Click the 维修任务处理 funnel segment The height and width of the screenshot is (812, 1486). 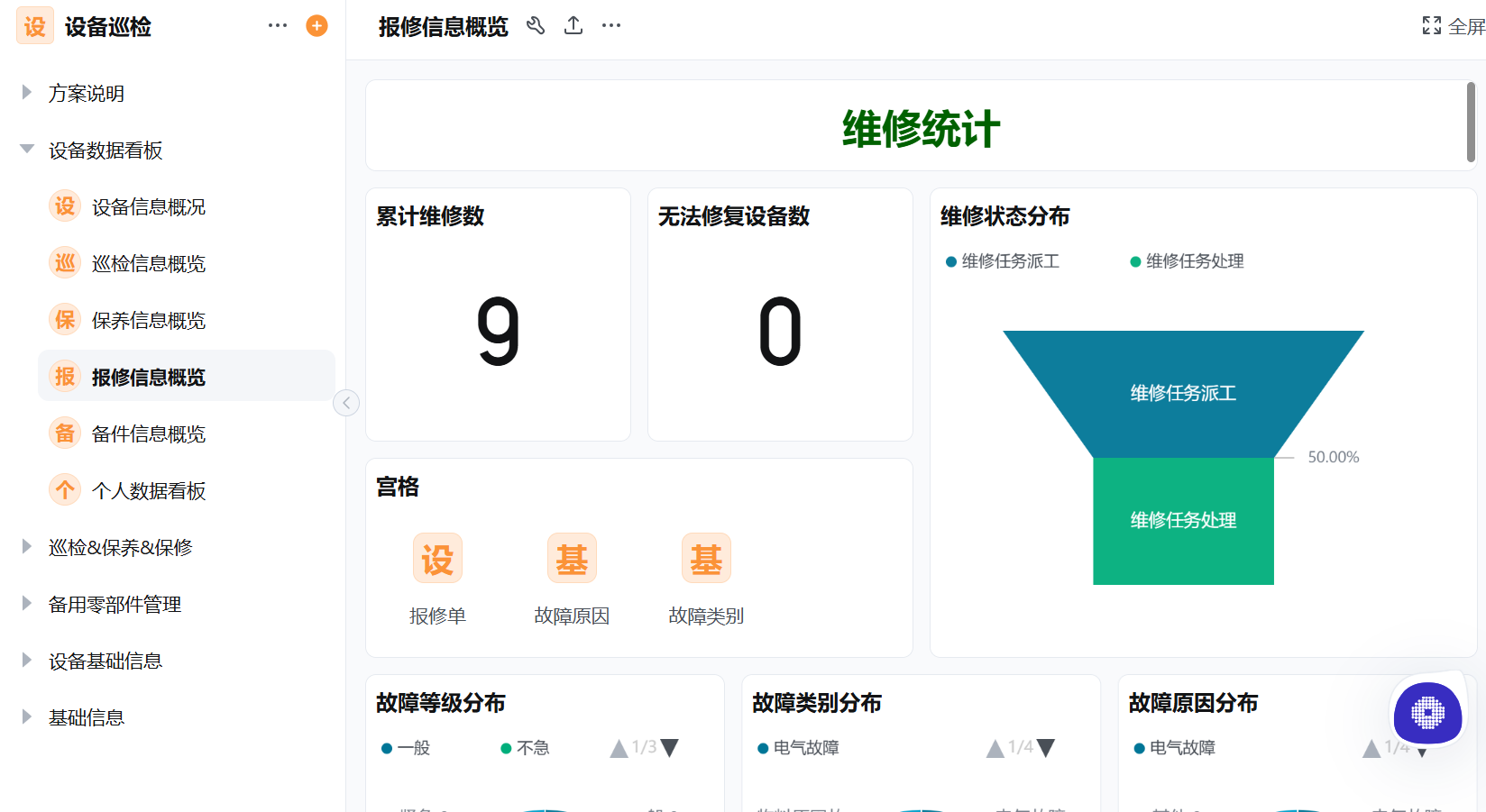tap(1183, 521)
